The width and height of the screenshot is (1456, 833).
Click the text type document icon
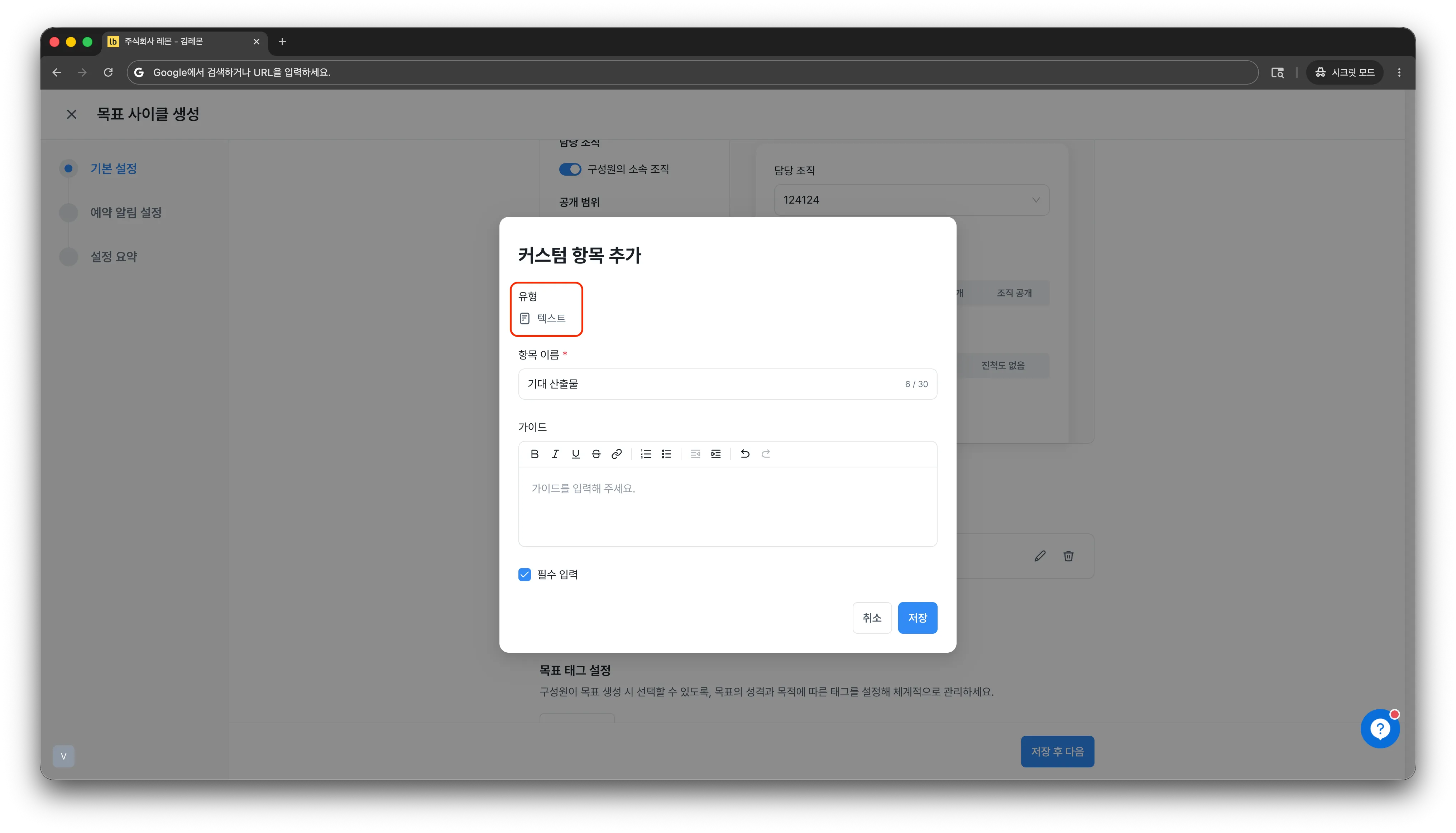[x=525, y=318]
